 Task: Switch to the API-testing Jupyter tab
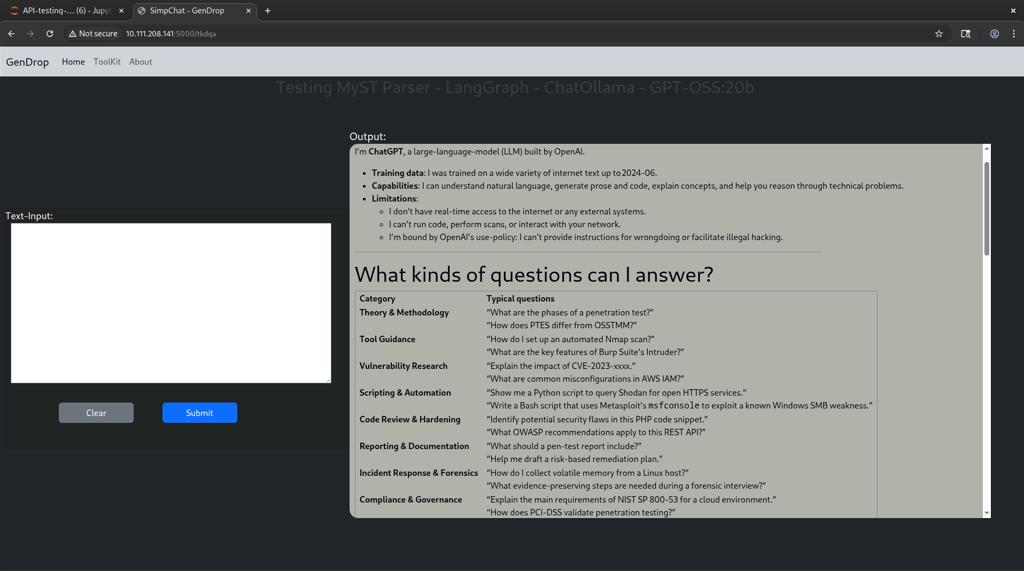click(x=65, y=10)
